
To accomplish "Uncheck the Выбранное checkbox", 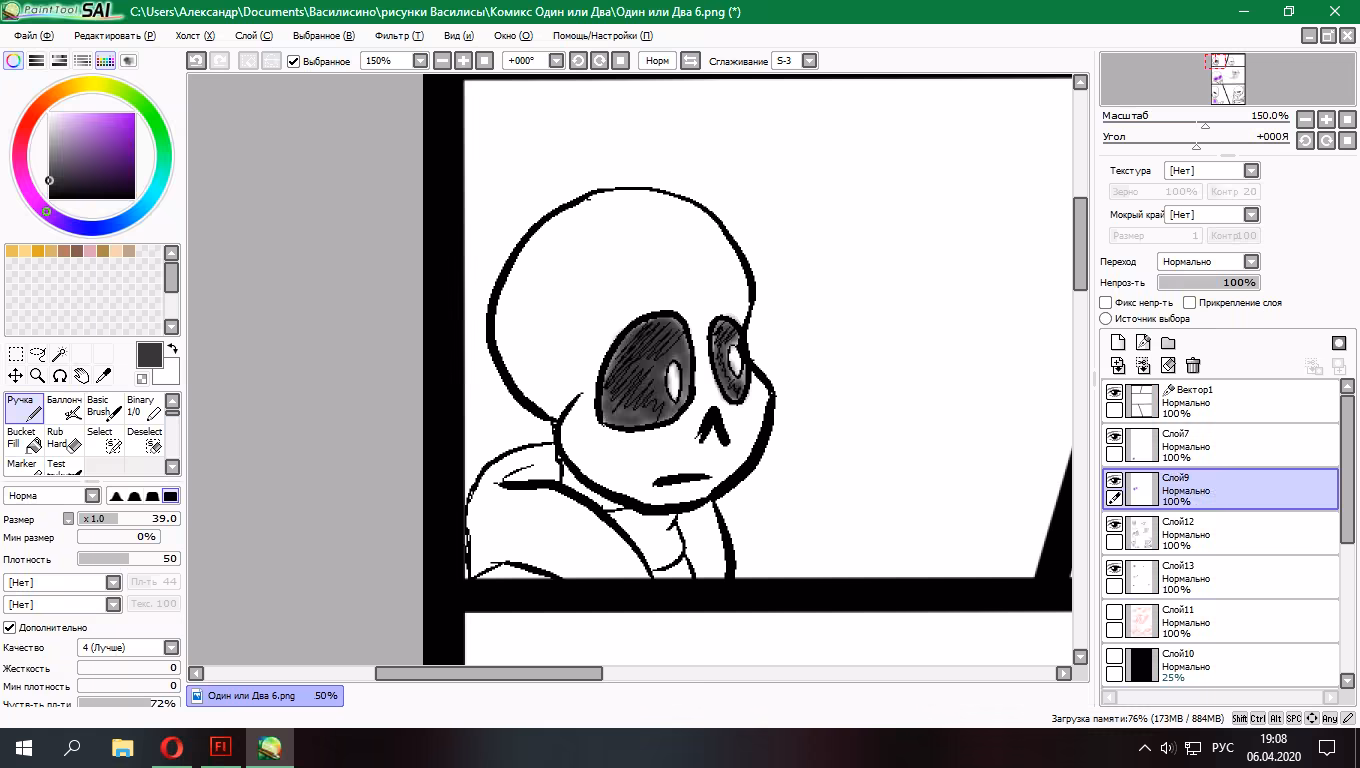I will [294, 61].
